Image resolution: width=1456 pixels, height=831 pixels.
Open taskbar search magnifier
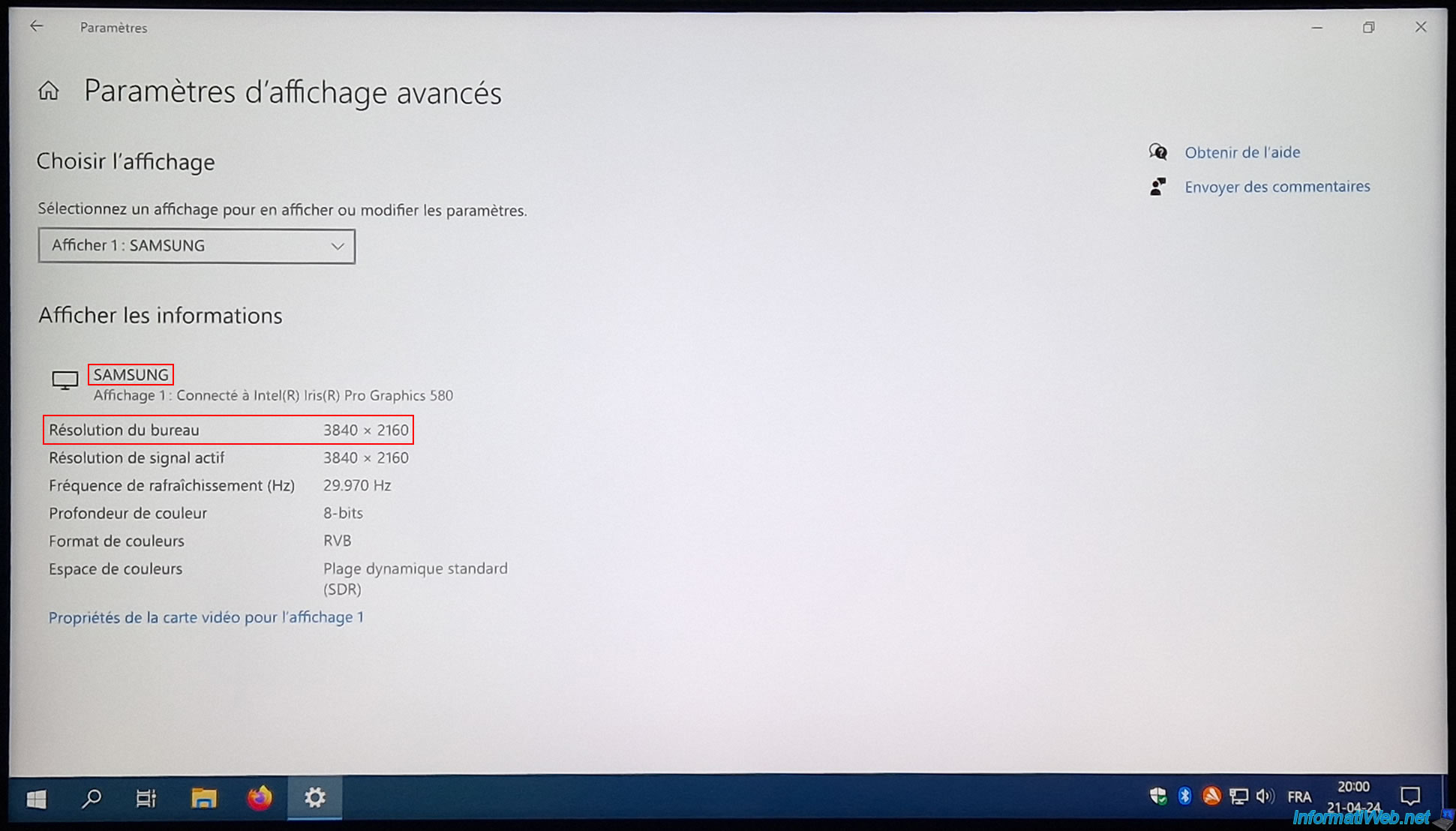tap(92, 799)
